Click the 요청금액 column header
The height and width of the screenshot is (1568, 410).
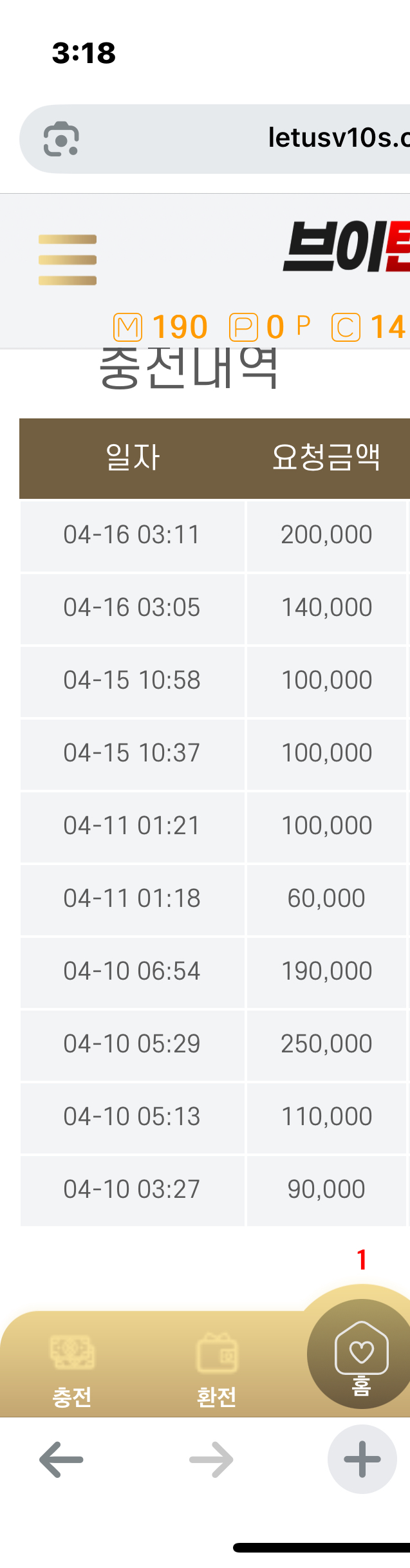click(326, 458)
